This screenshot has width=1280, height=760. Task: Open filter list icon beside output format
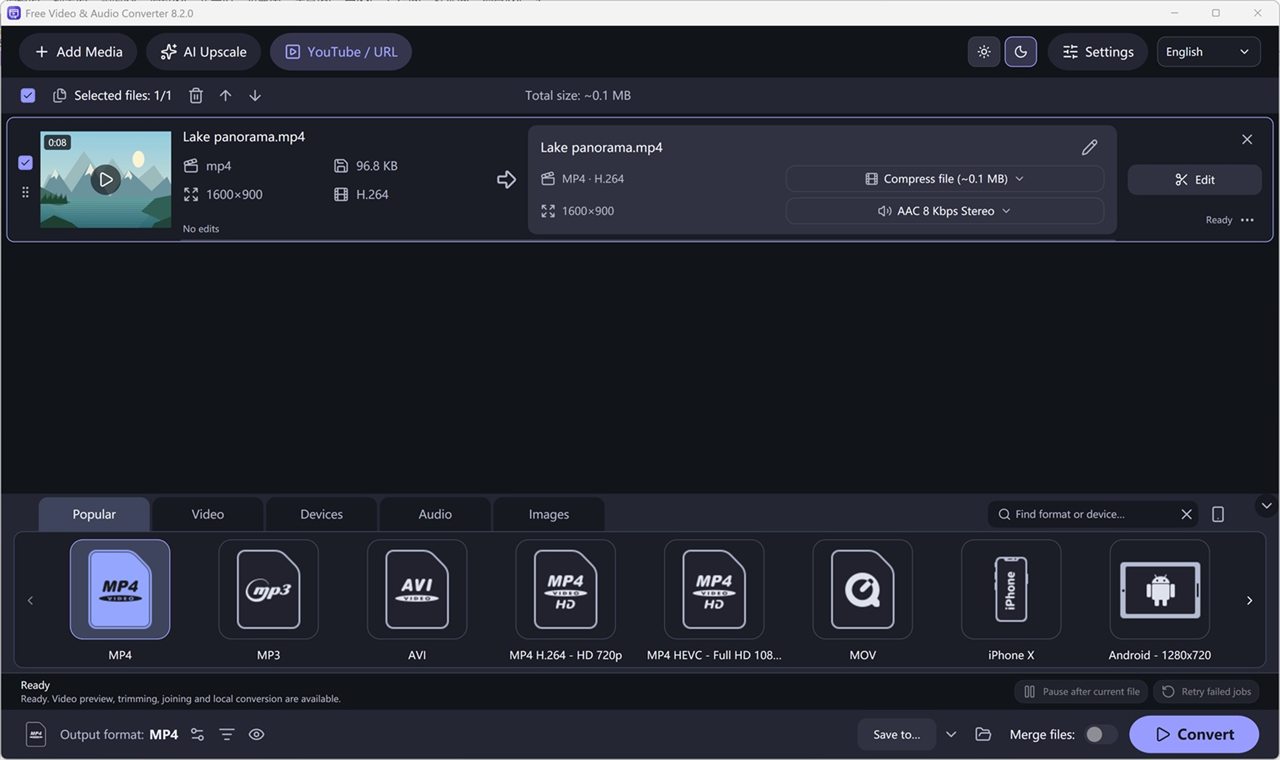pos(227,734)
